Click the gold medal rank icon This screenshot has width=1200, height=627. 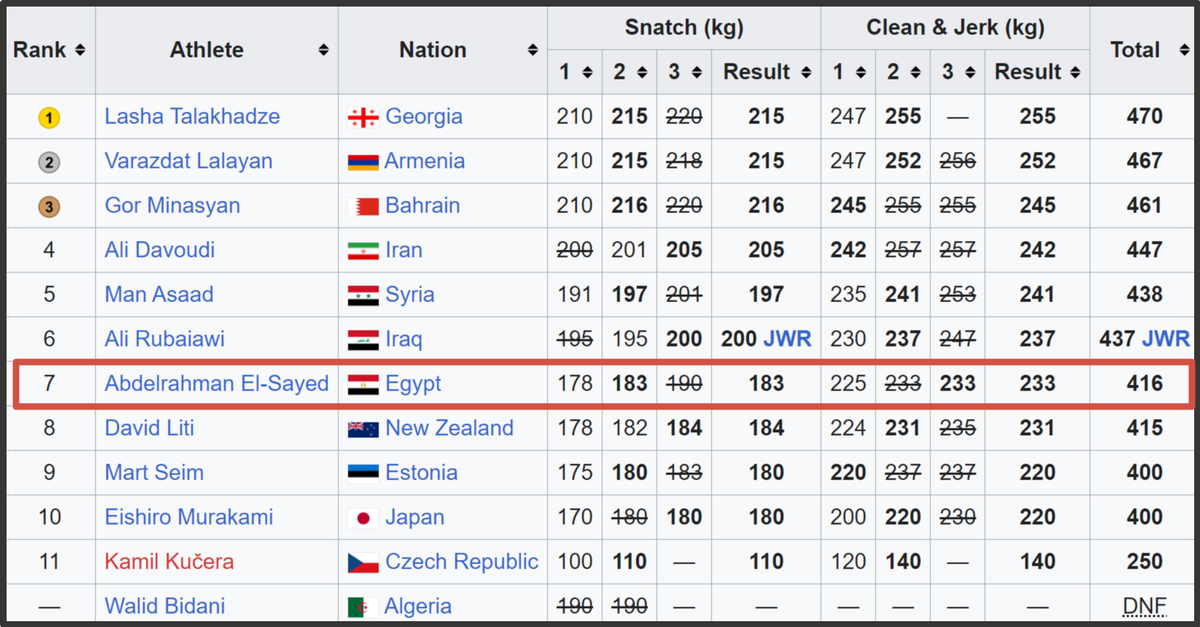[49, 118]
